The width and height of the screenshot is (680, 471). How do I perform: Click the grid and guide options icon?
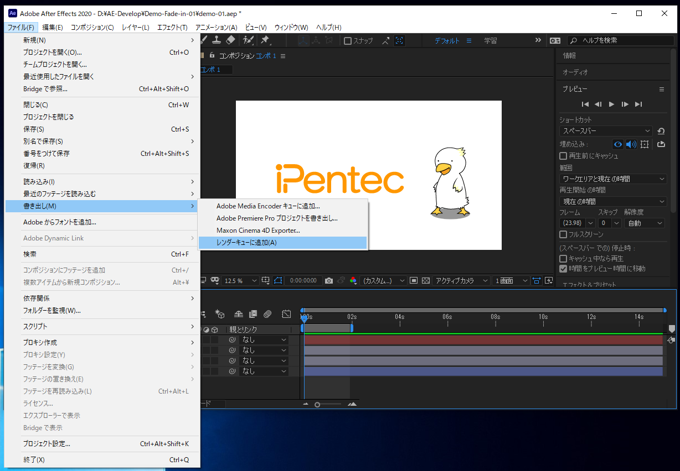point(265,281)
